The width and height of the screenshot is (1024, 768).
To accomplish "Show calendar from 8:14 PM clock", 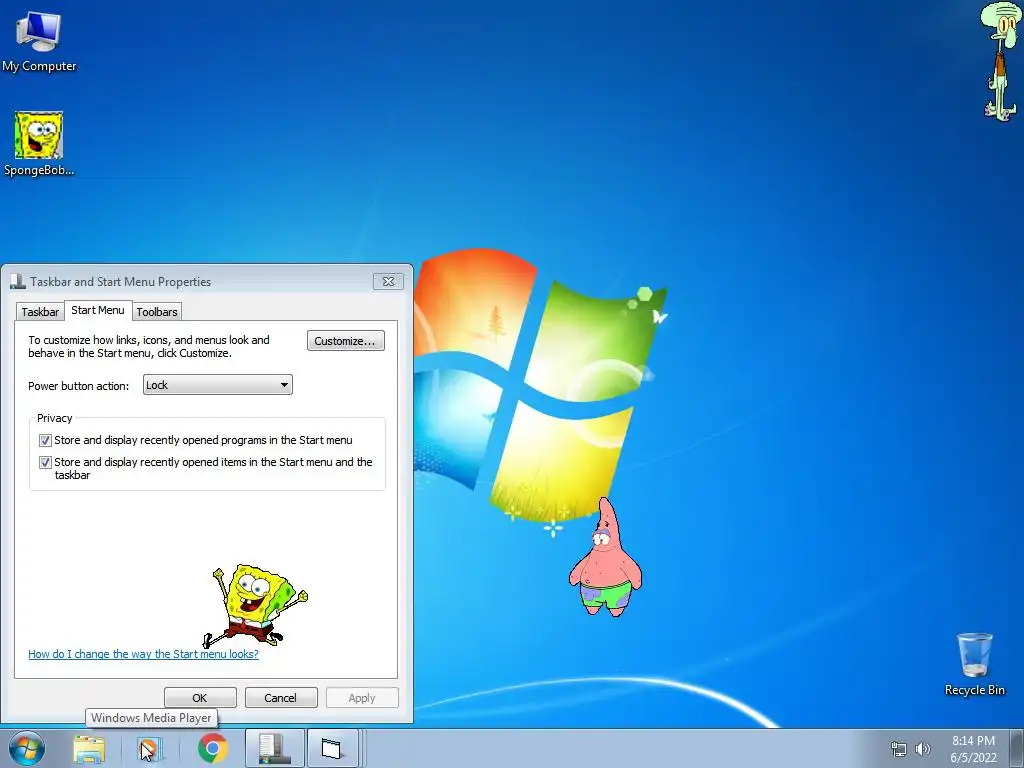I will click(973, 749).
